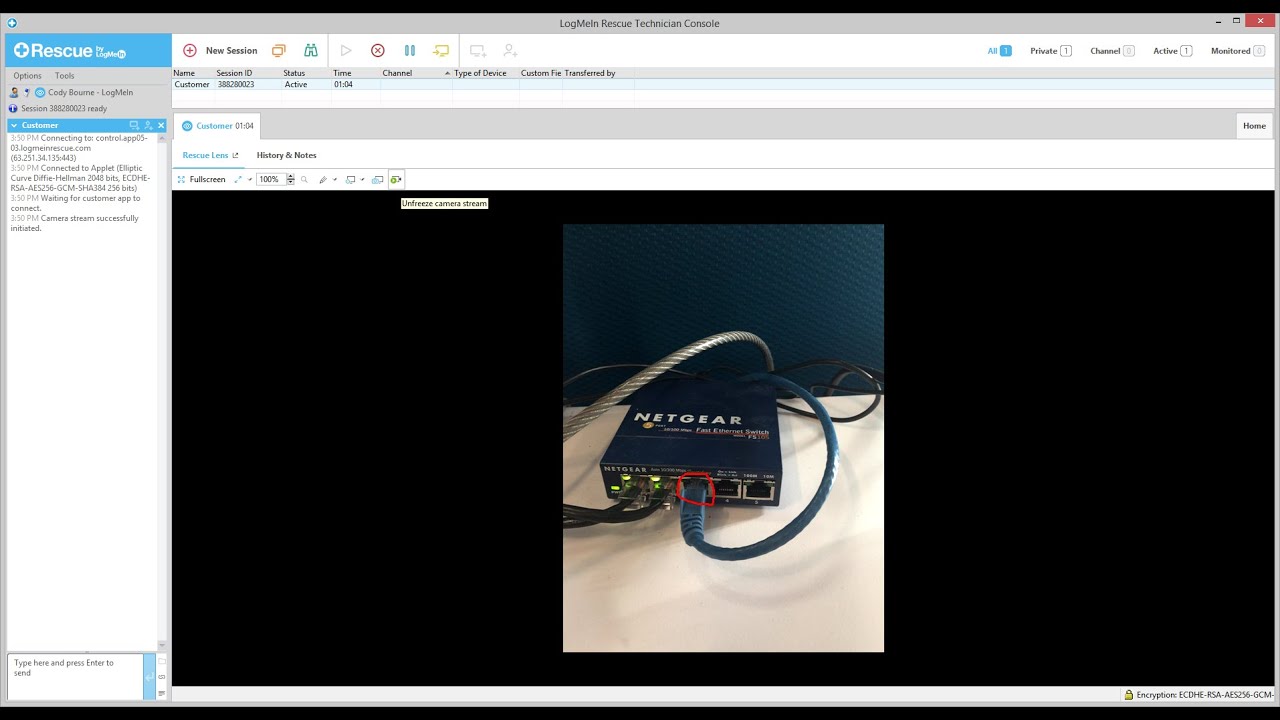
Task: Click the Unfreeze camera stream icon
Action: point(396,179)
